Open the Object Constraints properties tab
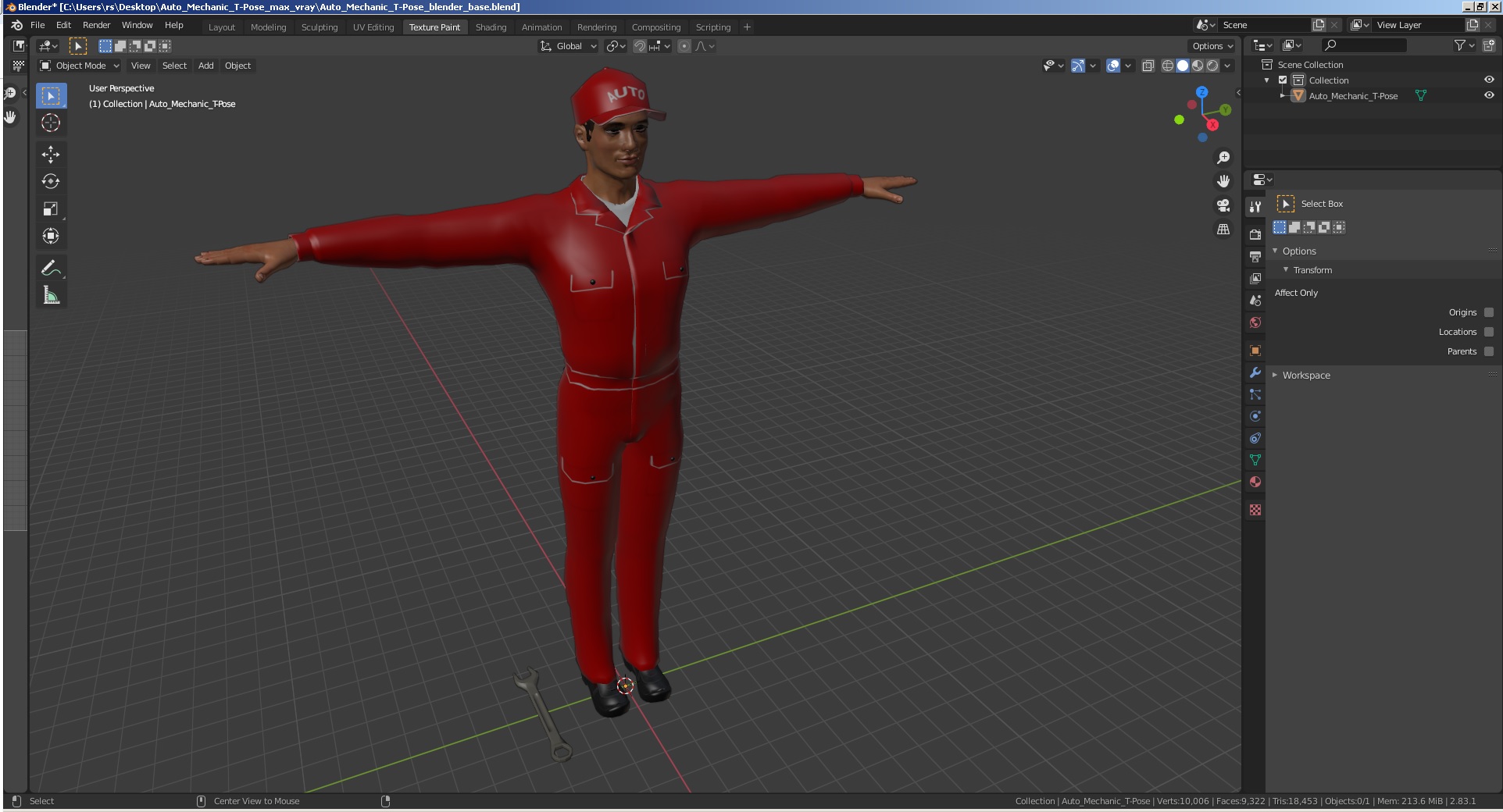The height and width of the screenshot is (812, 1503). 1255,438
